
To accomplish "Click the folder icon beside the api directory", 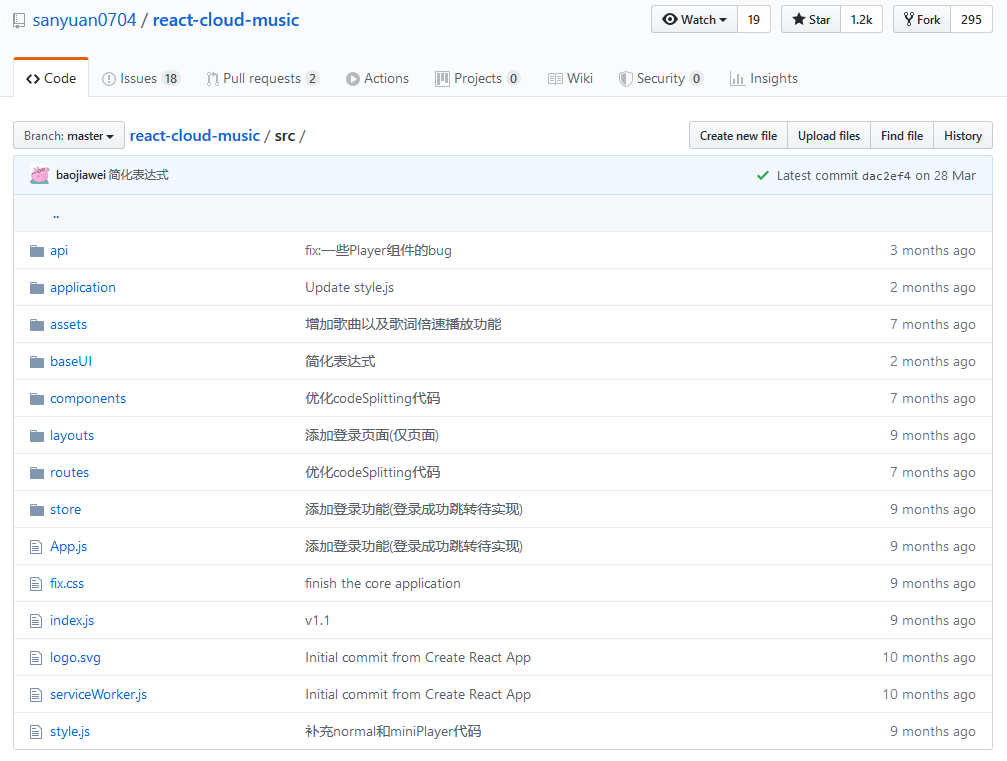I will click(x=36, y=250).
